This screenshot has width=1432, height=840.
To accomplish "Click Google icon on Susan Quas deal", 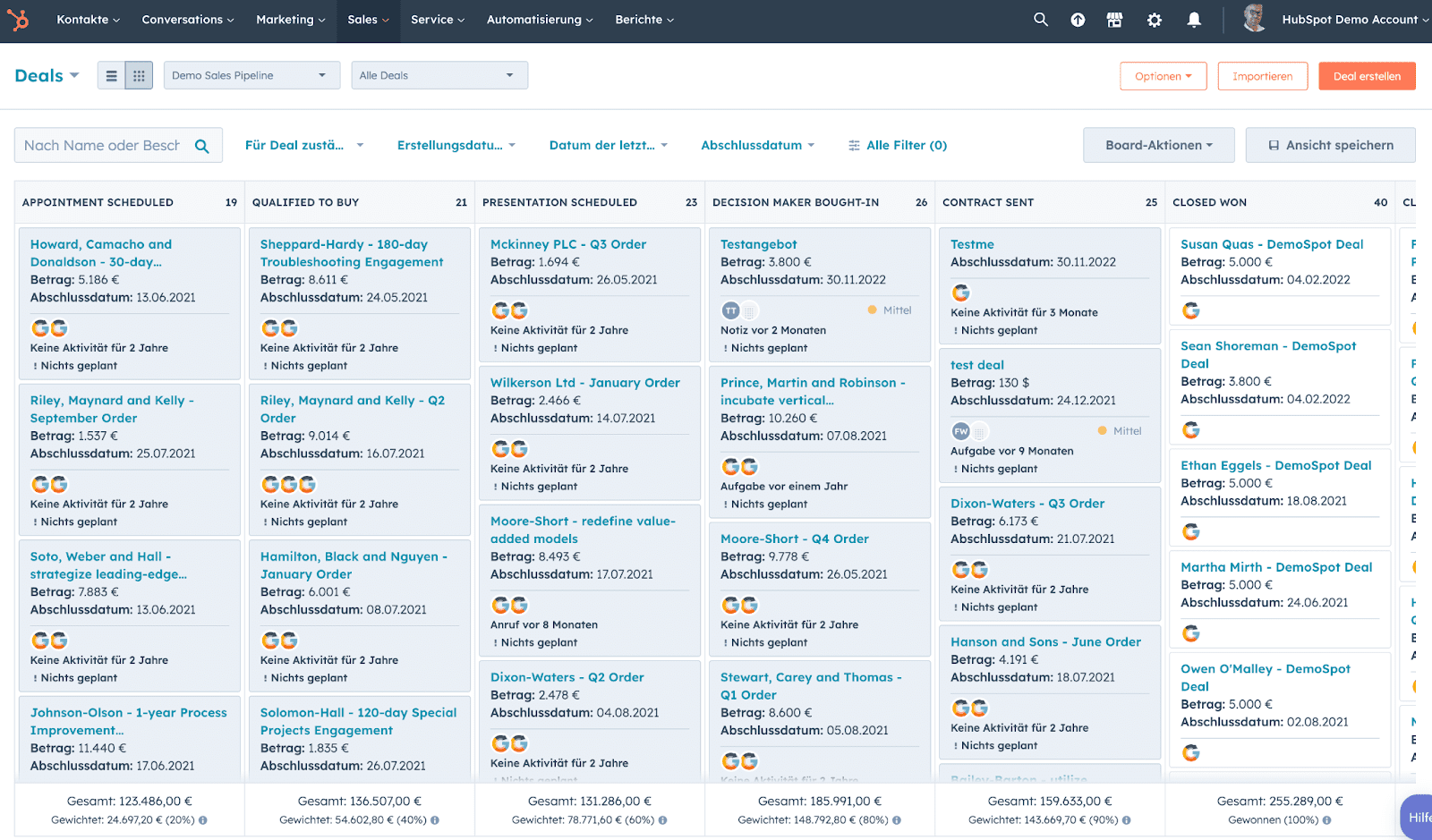I will click(1191, 310).
